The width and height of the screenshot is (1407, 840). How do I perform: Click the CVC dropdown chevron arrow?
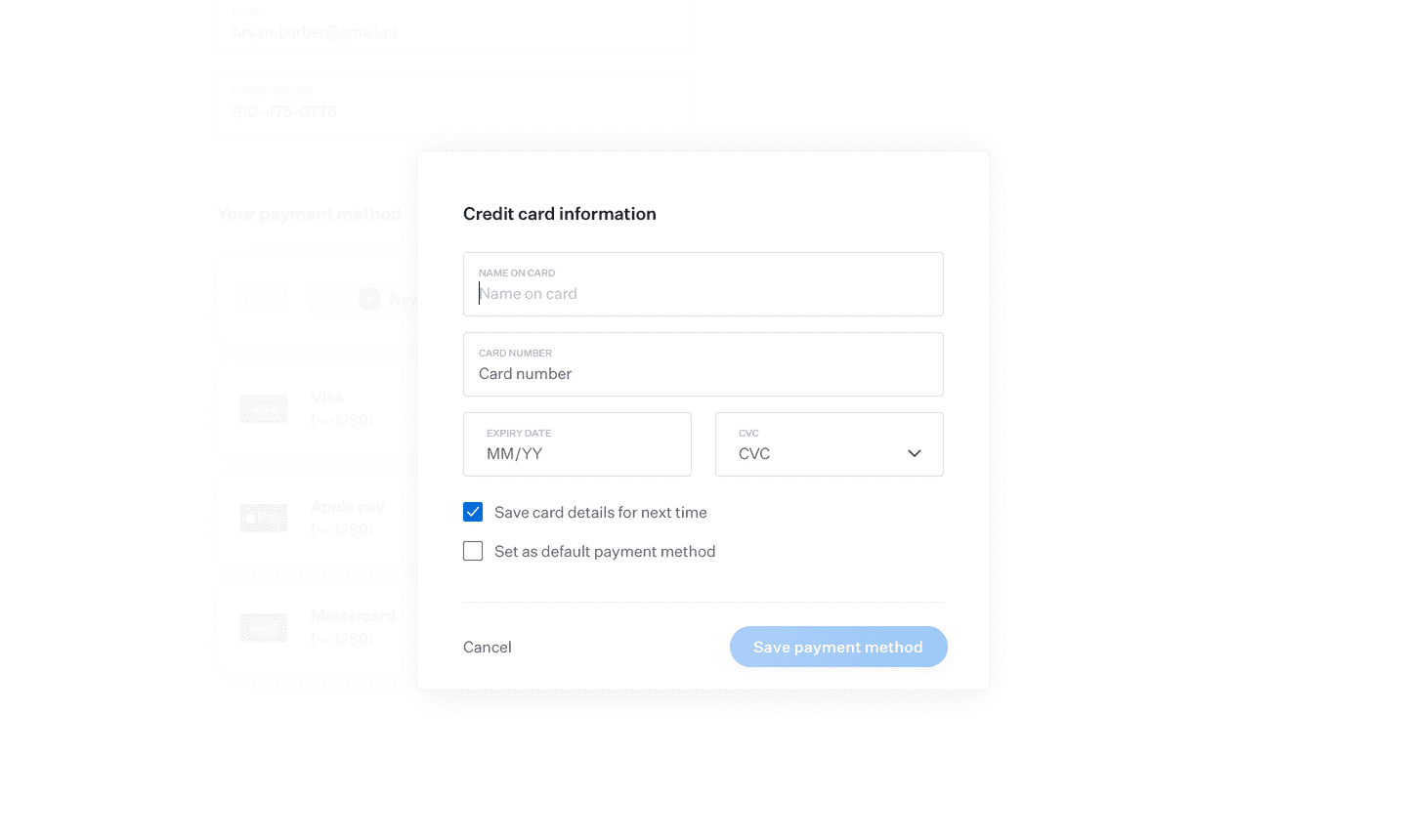coord(915,453)
